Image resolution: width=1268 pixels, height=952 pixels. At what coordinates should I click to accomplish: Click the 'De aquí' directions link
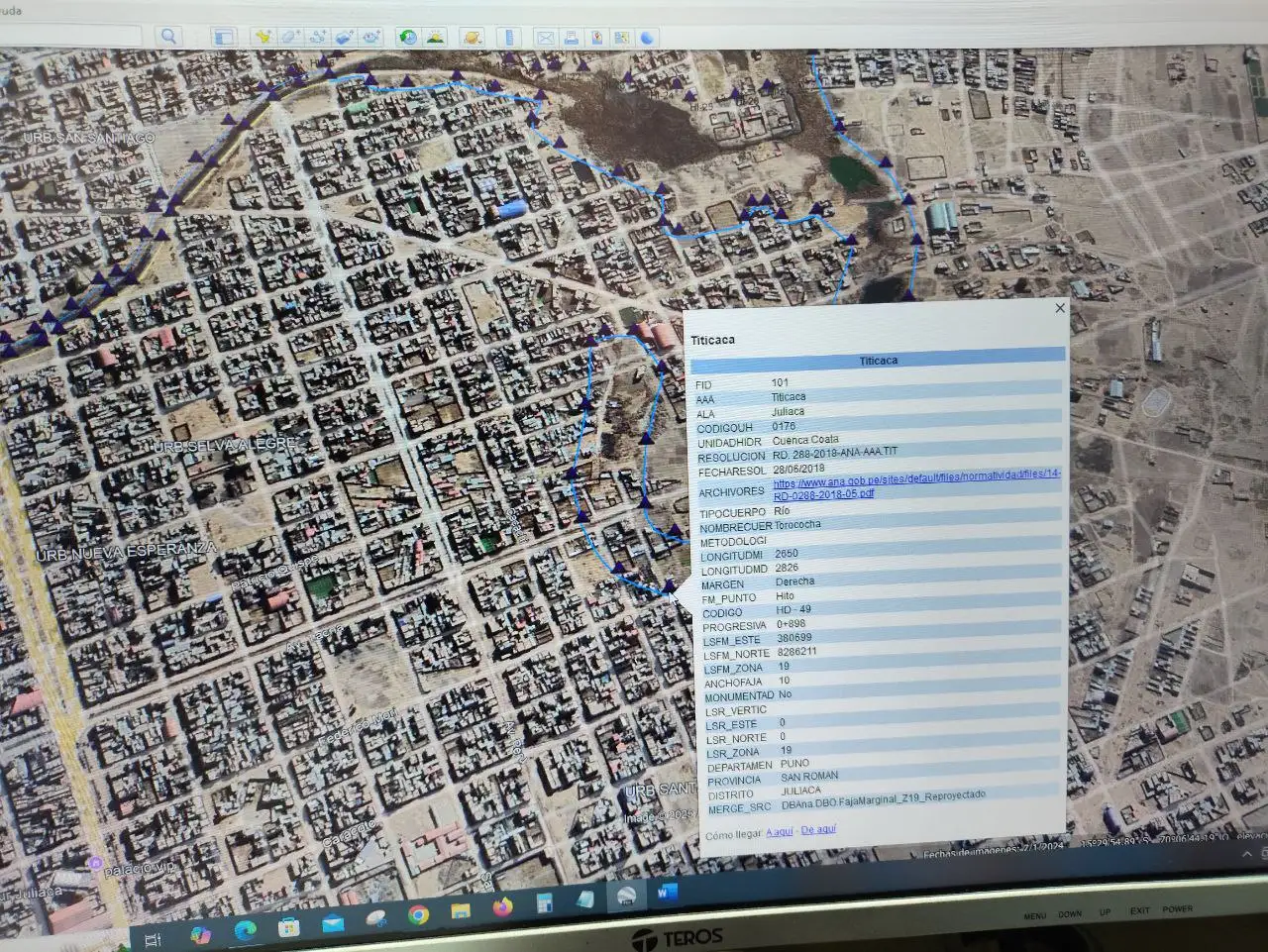click(x=818, y=829)
